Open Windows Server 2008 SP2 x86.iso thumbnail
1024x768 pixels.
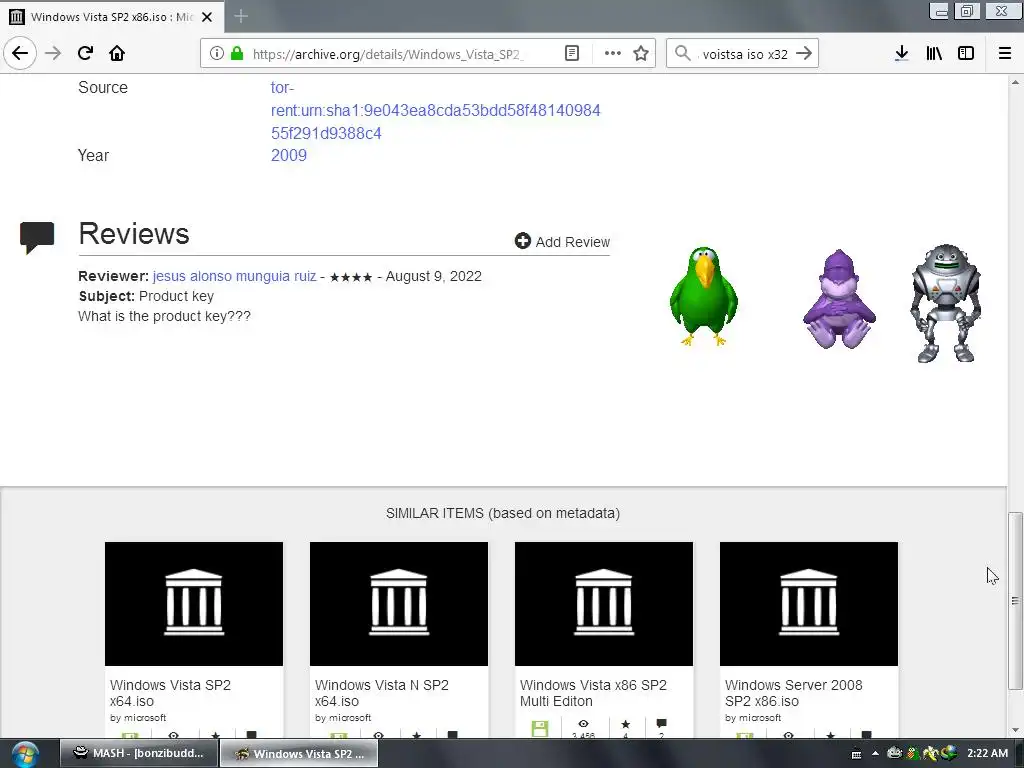click(809, 604)
